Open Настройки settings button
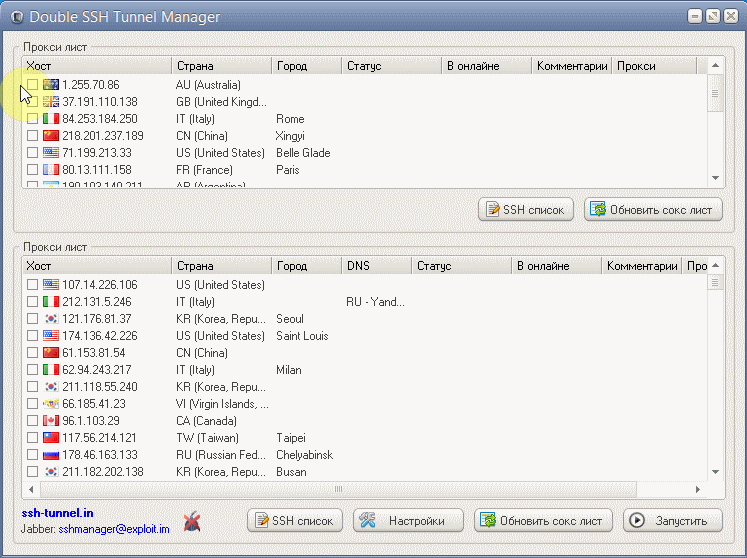The image size is (747, 558). pyautogui.click(x=408, y=521)
